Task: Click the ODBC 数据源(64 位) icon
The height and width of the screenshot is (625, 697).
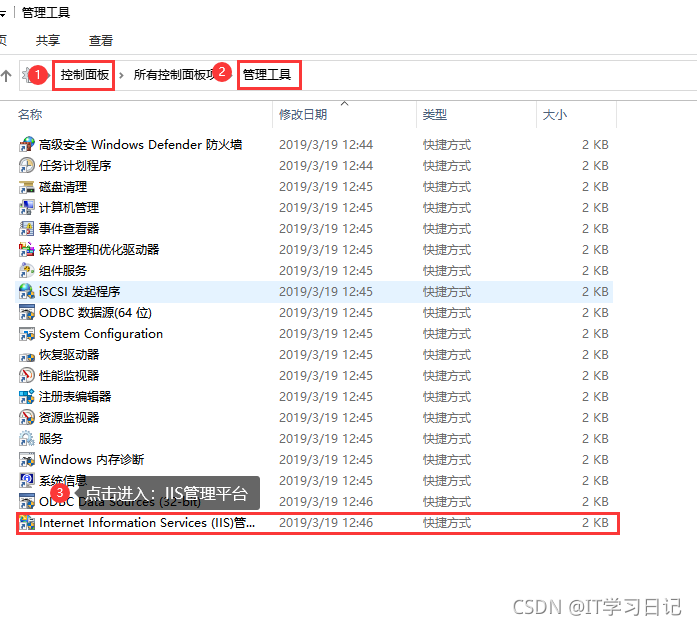Action: [27, 312]
